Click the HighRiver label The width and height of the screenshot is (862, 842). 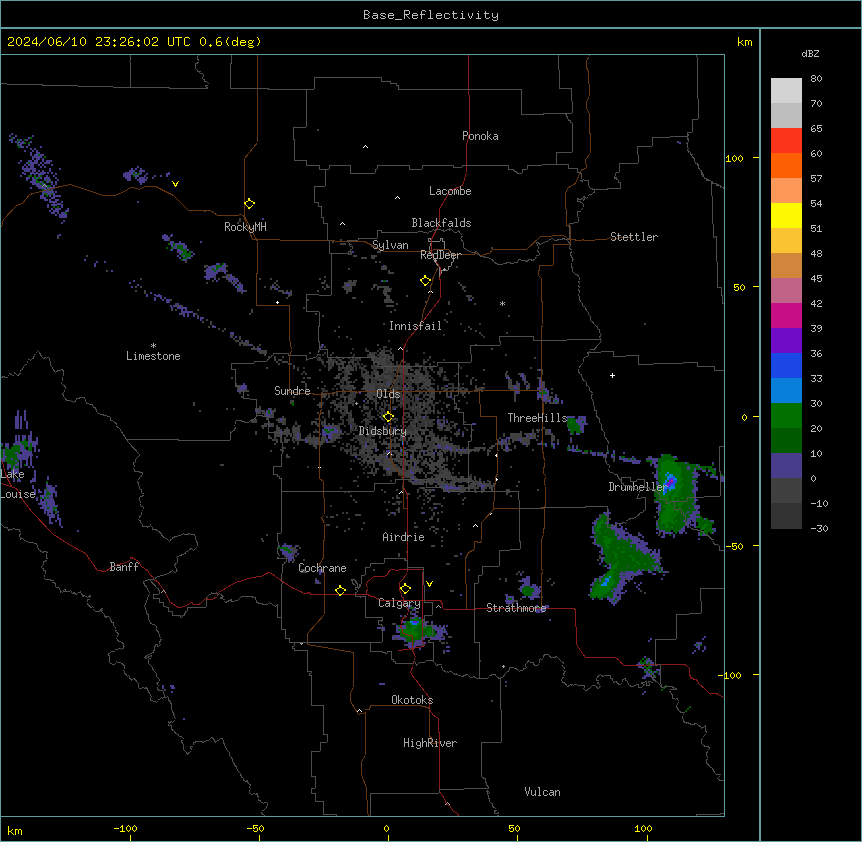(430, 743)
